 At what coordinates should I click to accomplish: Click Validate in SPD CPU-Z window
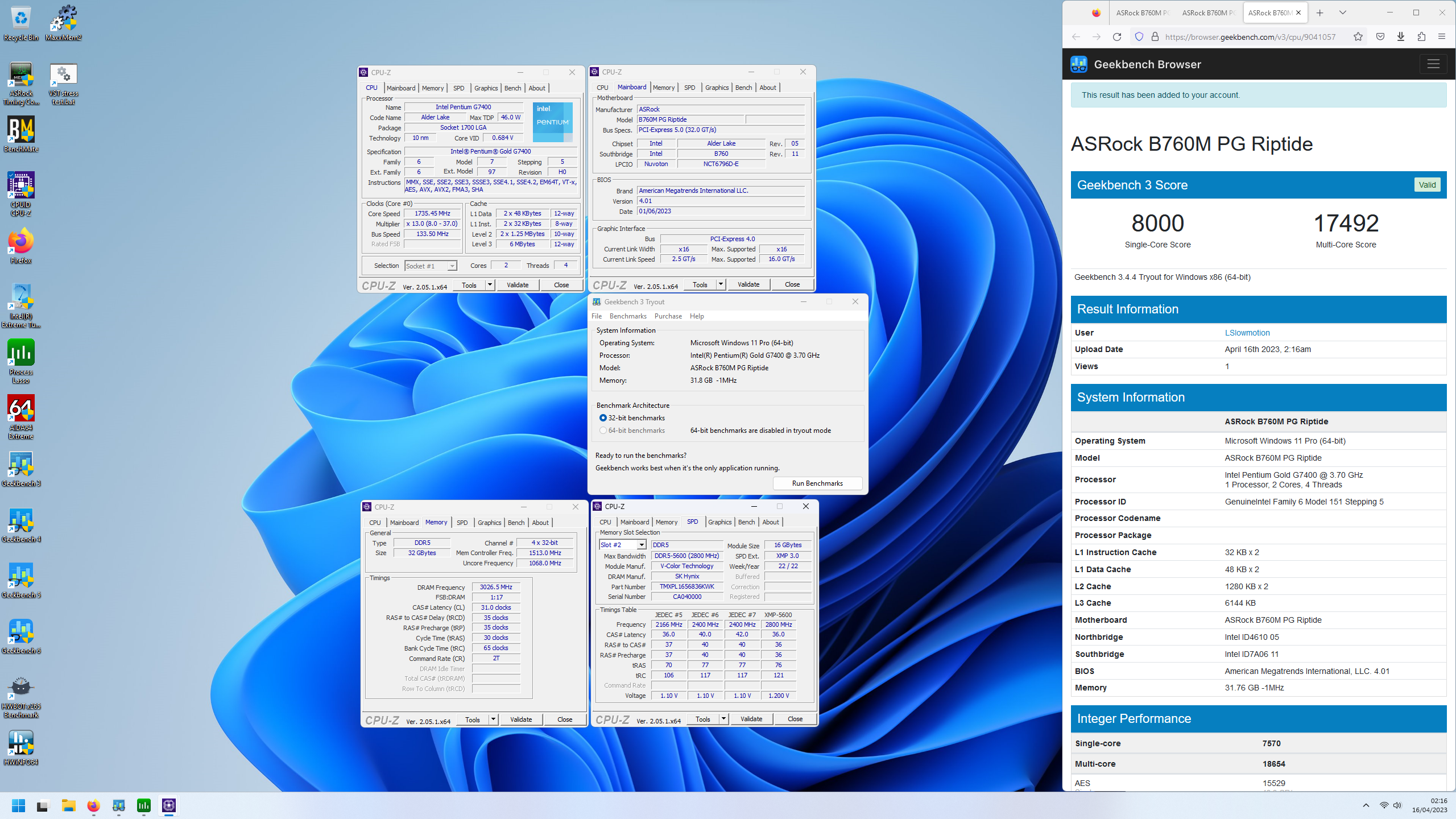pyautogui.click(x=751, y=719)
